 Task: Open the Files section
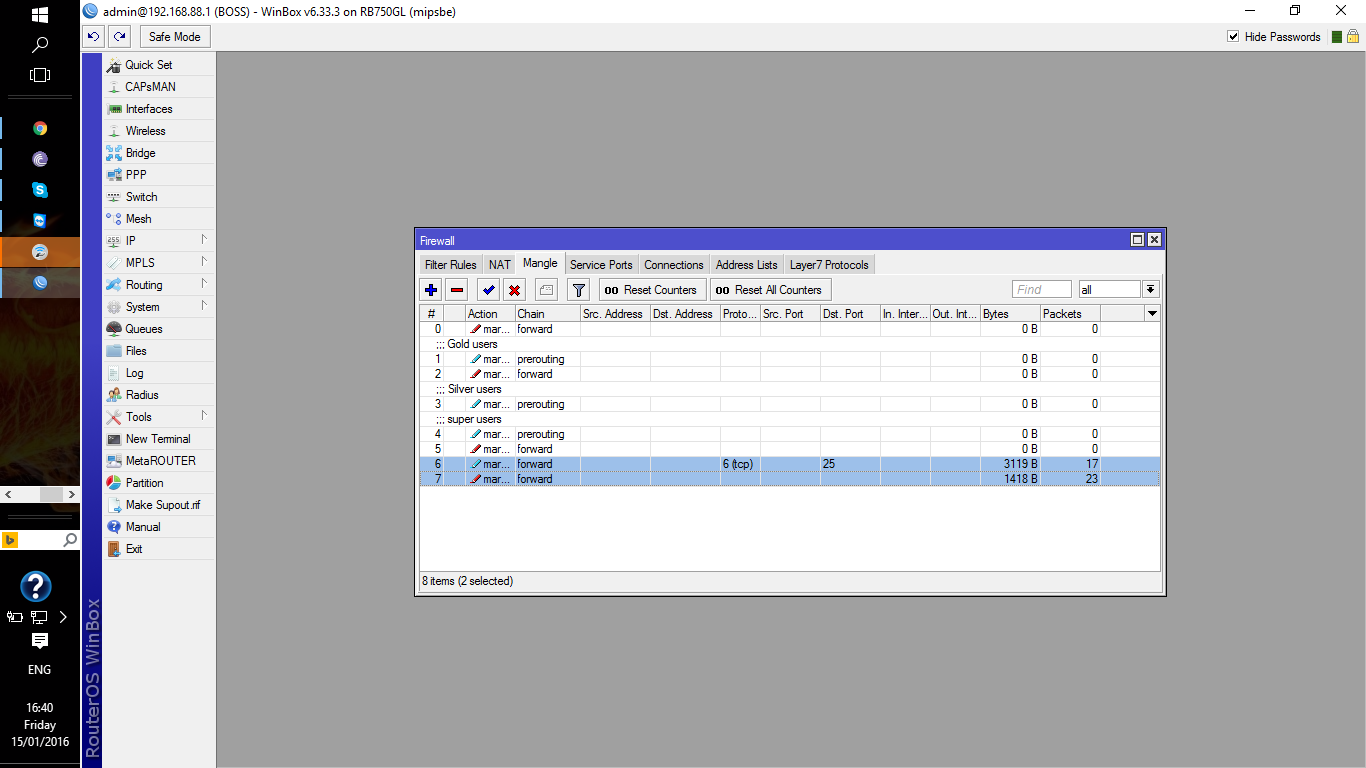pos(159,351)
